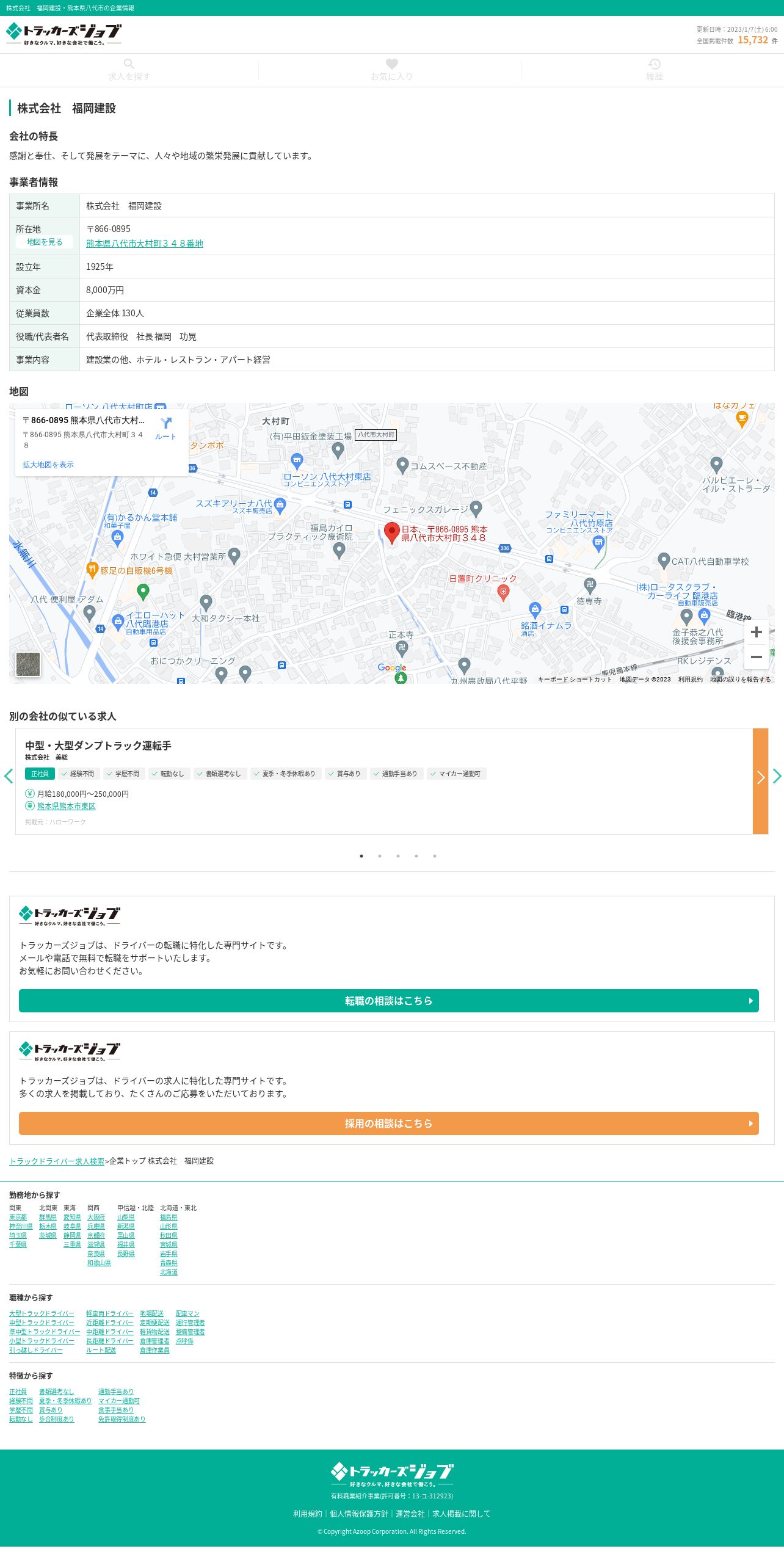The width and height of the screenshot is (784, 1568).
Task: Open 拡大地図を表示 link on map
Action: click(x=48, y=465)
